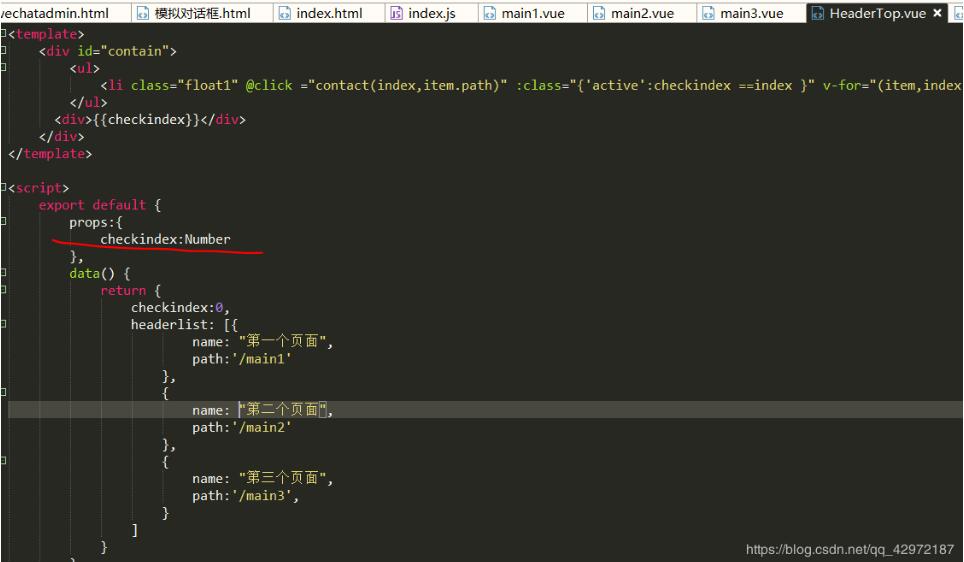964x562 pixels.
Task: Click the closing </ul> tag
Action: [x=89, y=102]
